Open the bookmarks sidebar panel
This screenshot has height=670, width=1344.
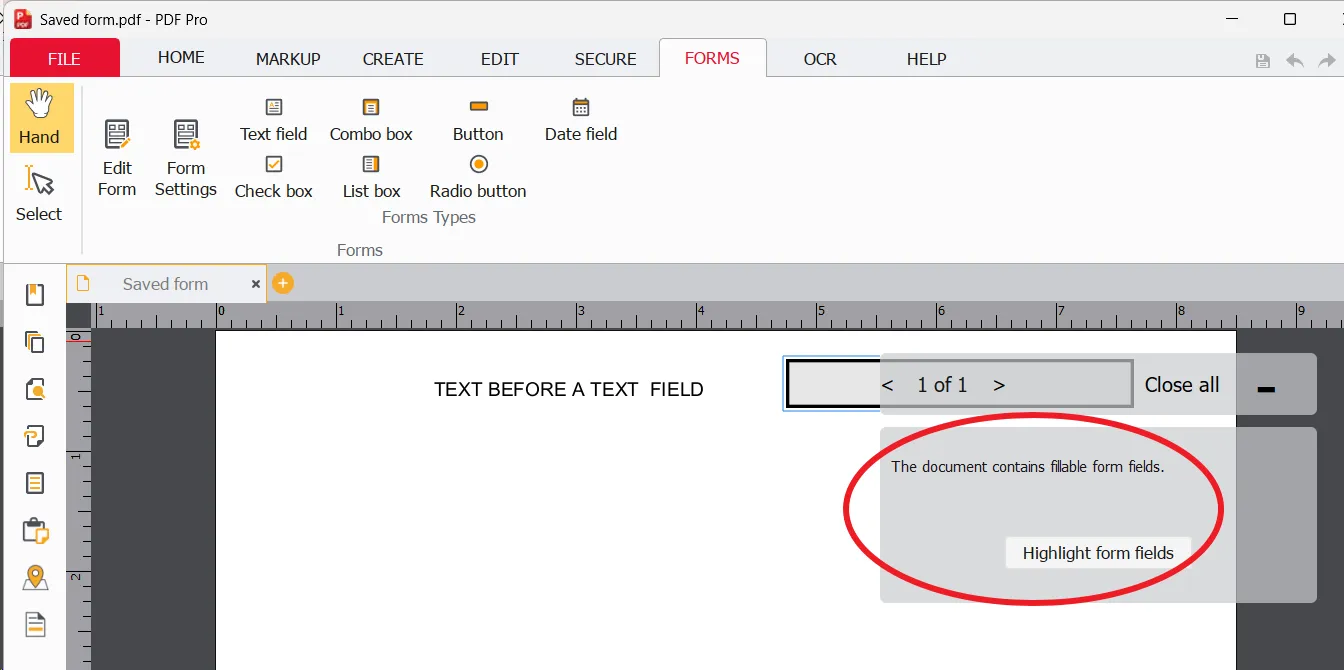coord(35,294)
